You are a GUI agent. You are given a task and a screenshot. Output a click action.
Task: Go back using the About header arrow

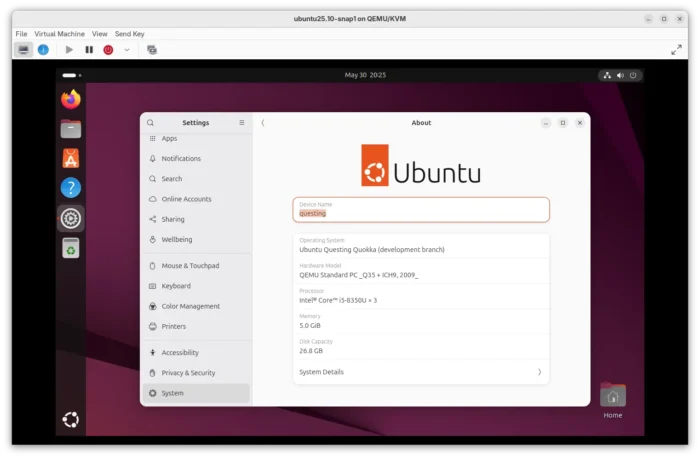263,123
